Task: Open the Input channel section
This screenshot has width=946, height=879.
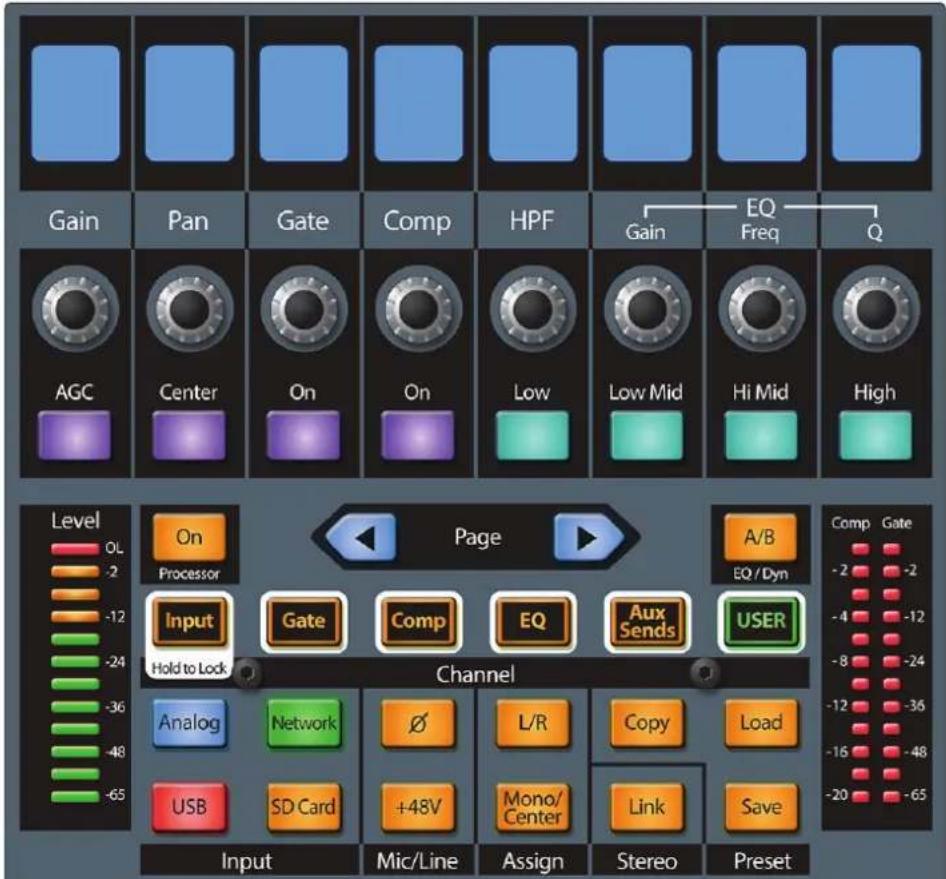Action: (189, 621)
